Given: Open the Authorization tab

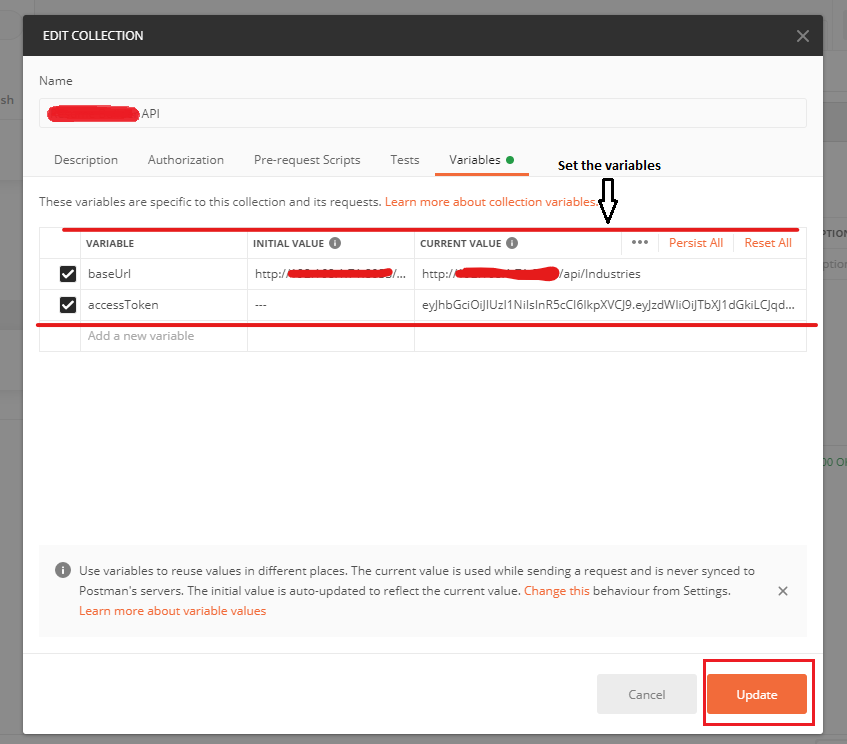Looking at the screenshot, I should [x=185, y=160].
